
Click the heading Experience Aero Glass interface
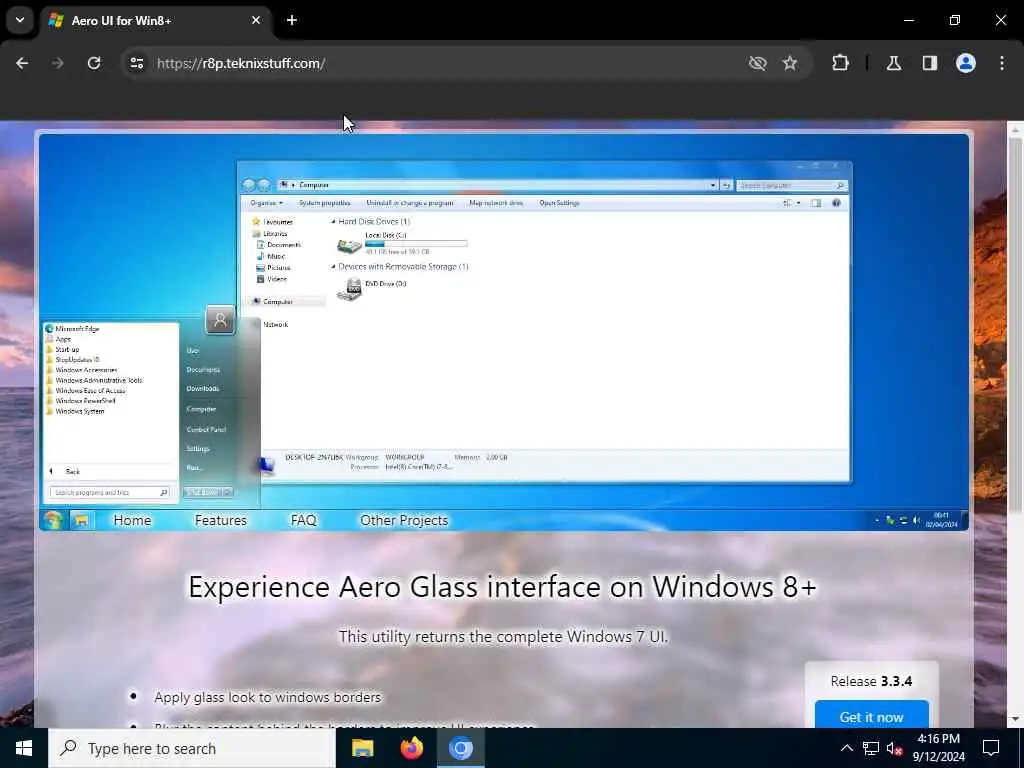tap(502, 586)
